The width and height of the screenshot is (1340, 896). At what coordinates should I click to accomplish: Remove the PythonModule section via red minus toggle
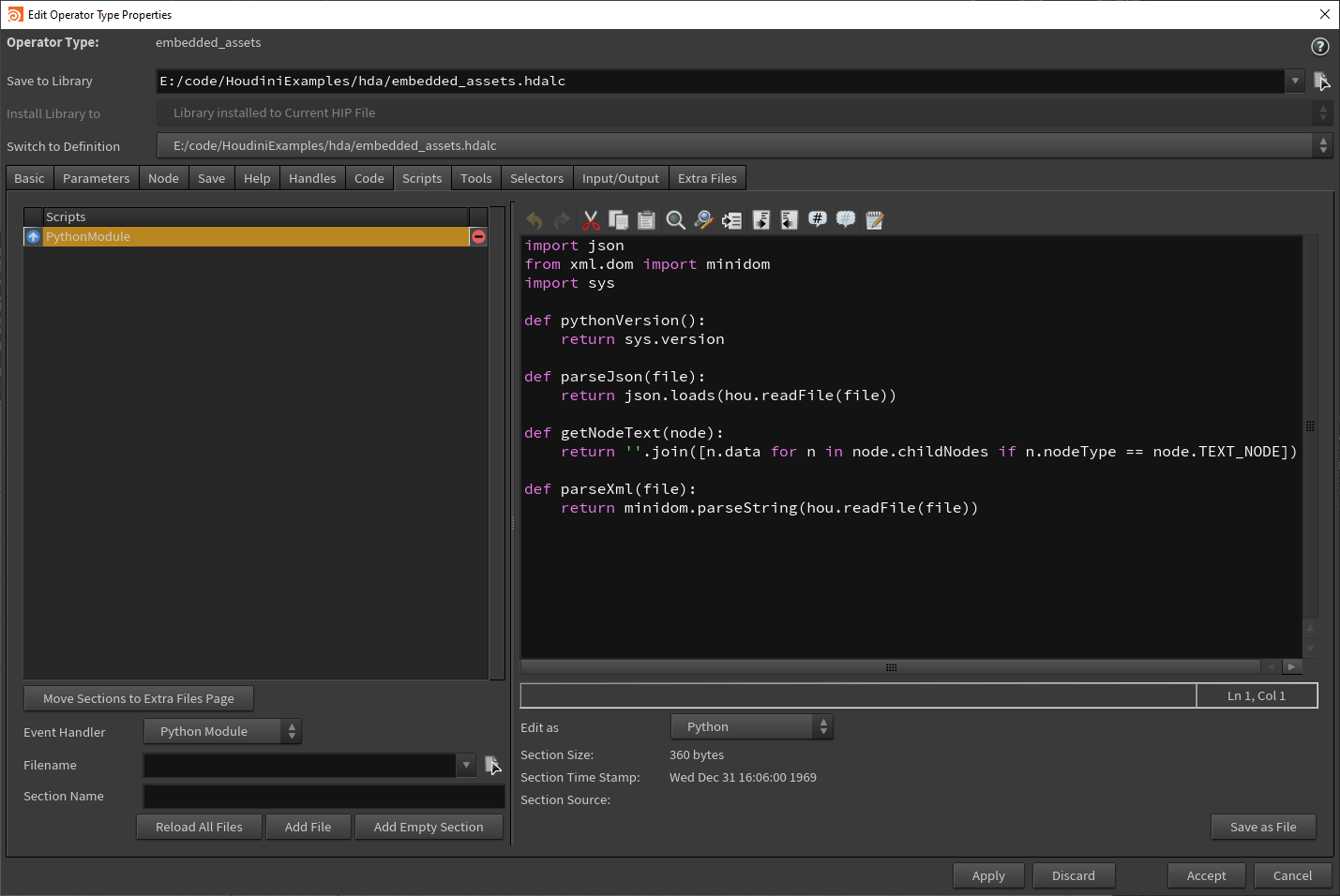(x=478, y=236)
